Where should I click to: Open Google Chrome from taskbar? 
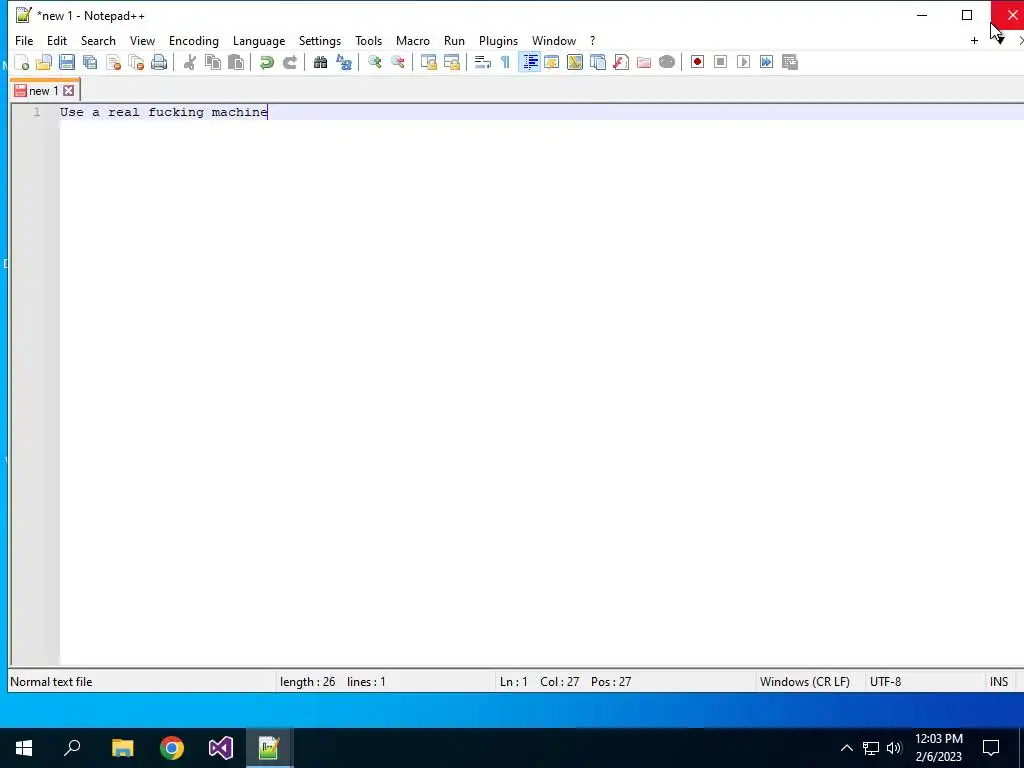[172, 748]
